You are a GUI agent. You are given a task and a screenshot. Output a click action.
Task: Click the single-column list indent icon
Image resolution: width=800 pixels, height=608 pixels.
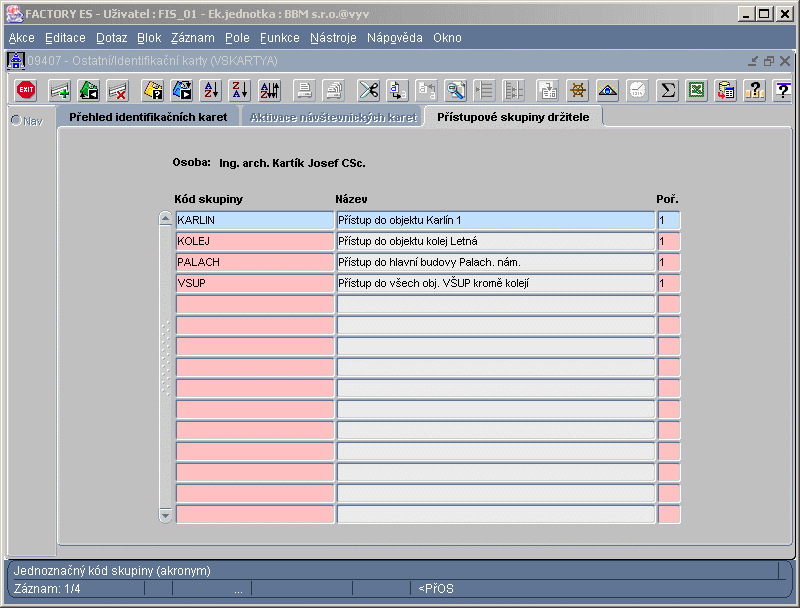(484, 90)
